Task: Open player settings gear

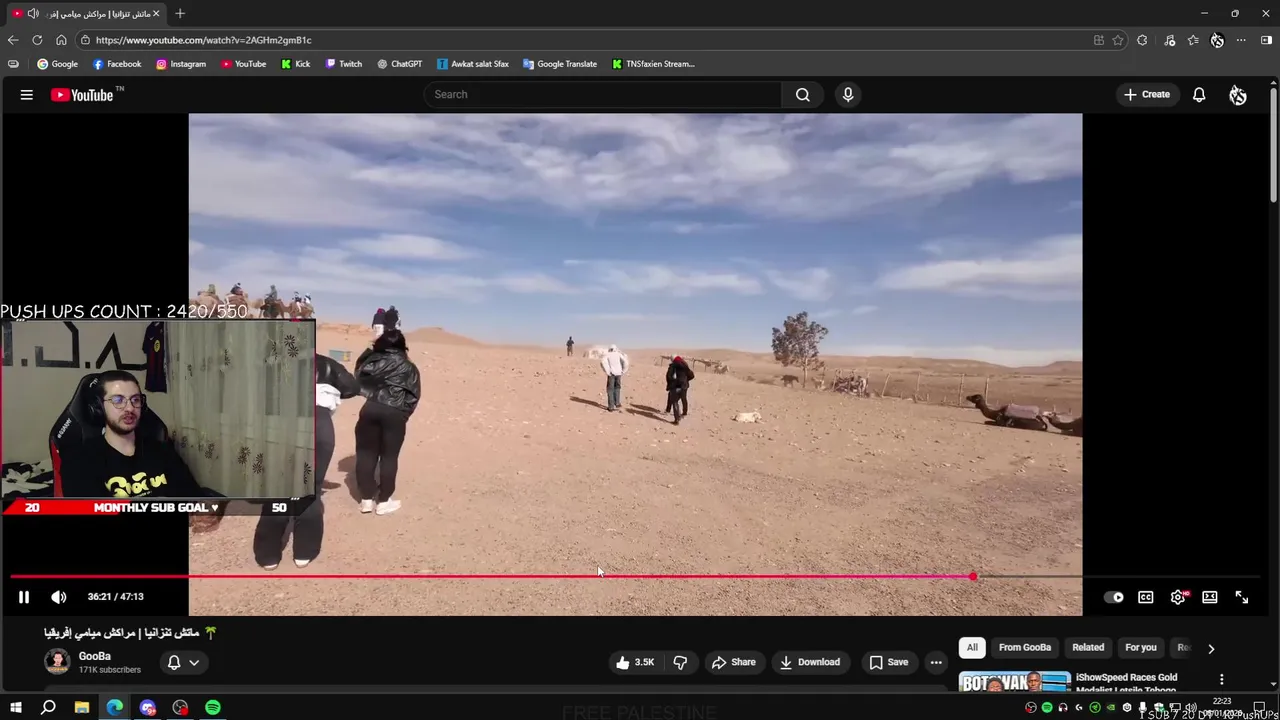Action: click(1178, 597)
